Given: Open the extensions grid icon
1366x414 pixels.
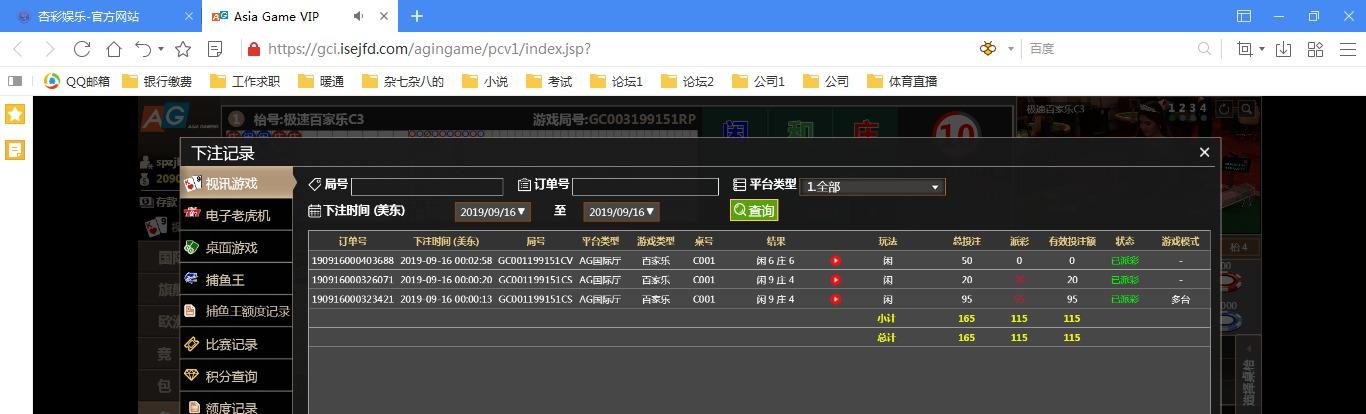Looking at the screenshot, I should tap(1316, 49).
